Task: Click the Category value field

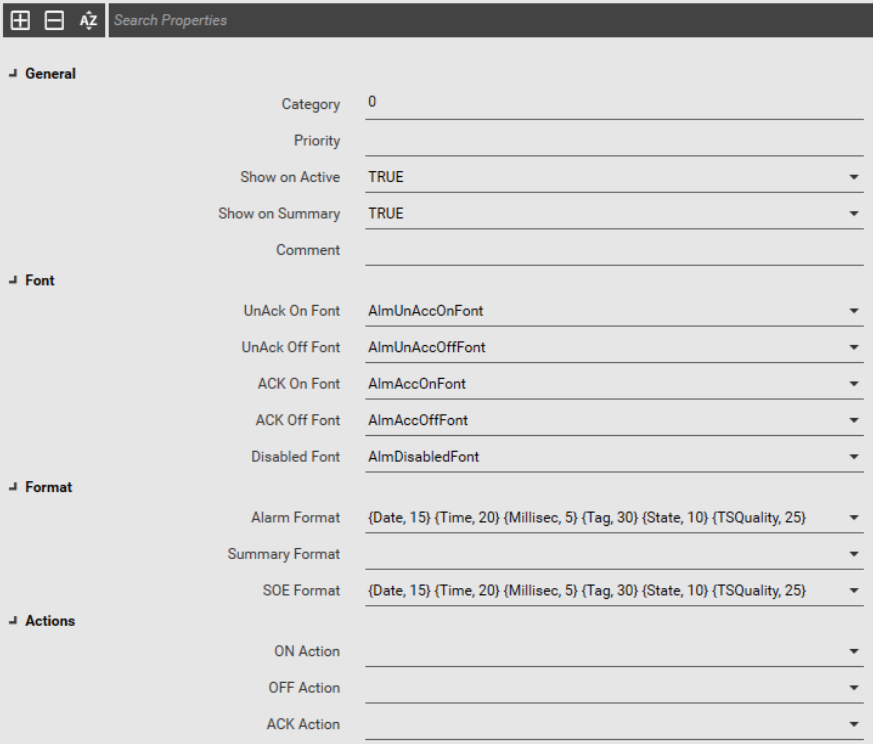Action: pos(614,103)
